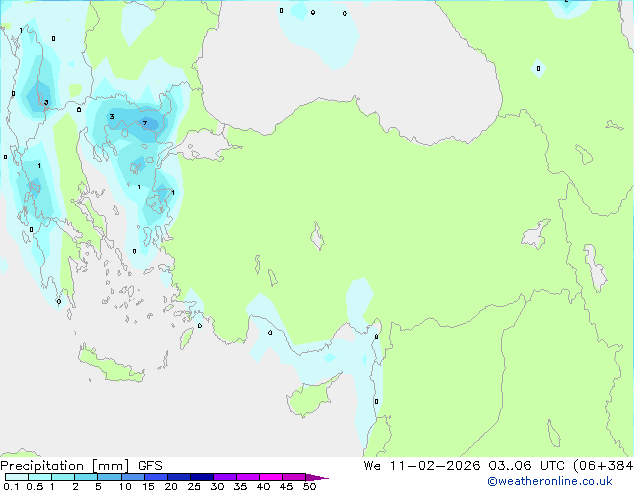Screen dimensions: 634x490
Task: Click the legend label 0.5
Action: tap(35, 486)
